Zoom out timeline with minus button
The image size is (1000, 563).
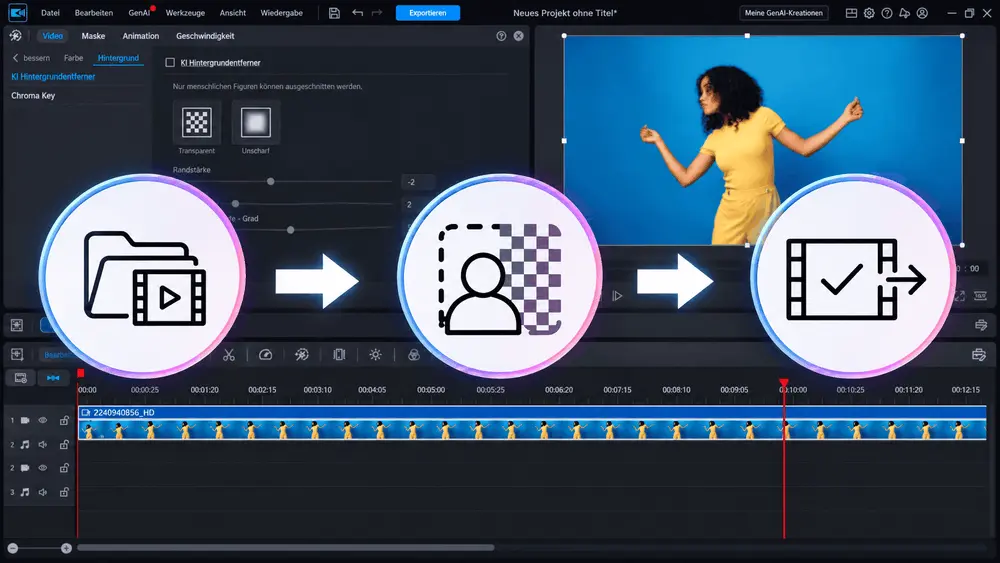(x=13, y=548)
